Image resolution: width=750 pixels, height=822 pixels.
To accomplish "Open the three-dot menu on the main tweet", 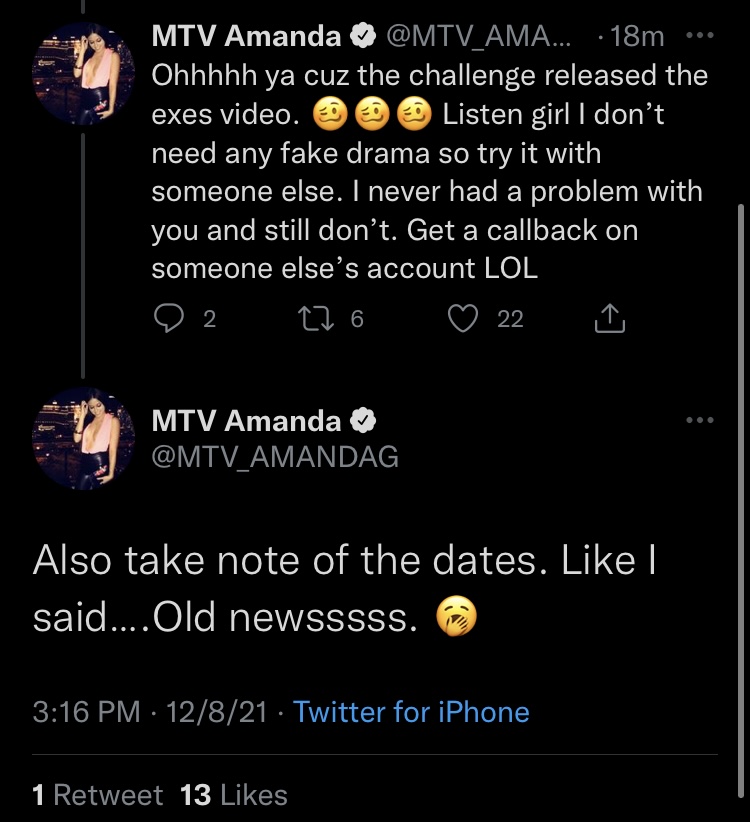I will 700,420.
